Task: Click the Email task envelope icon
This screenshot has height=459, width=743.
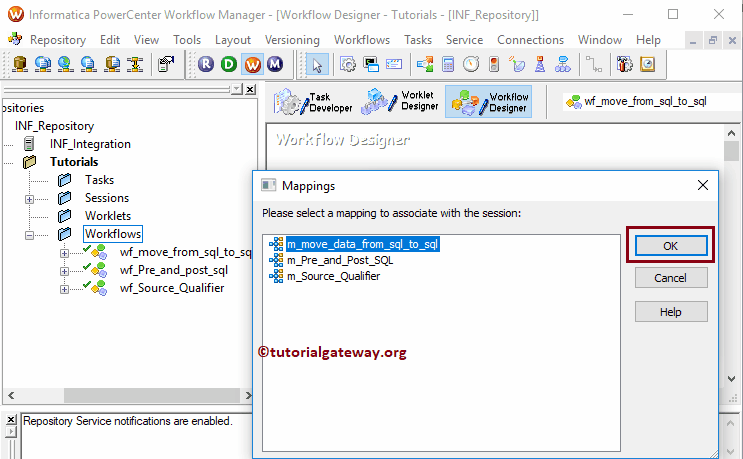Action: coord(394,63)
